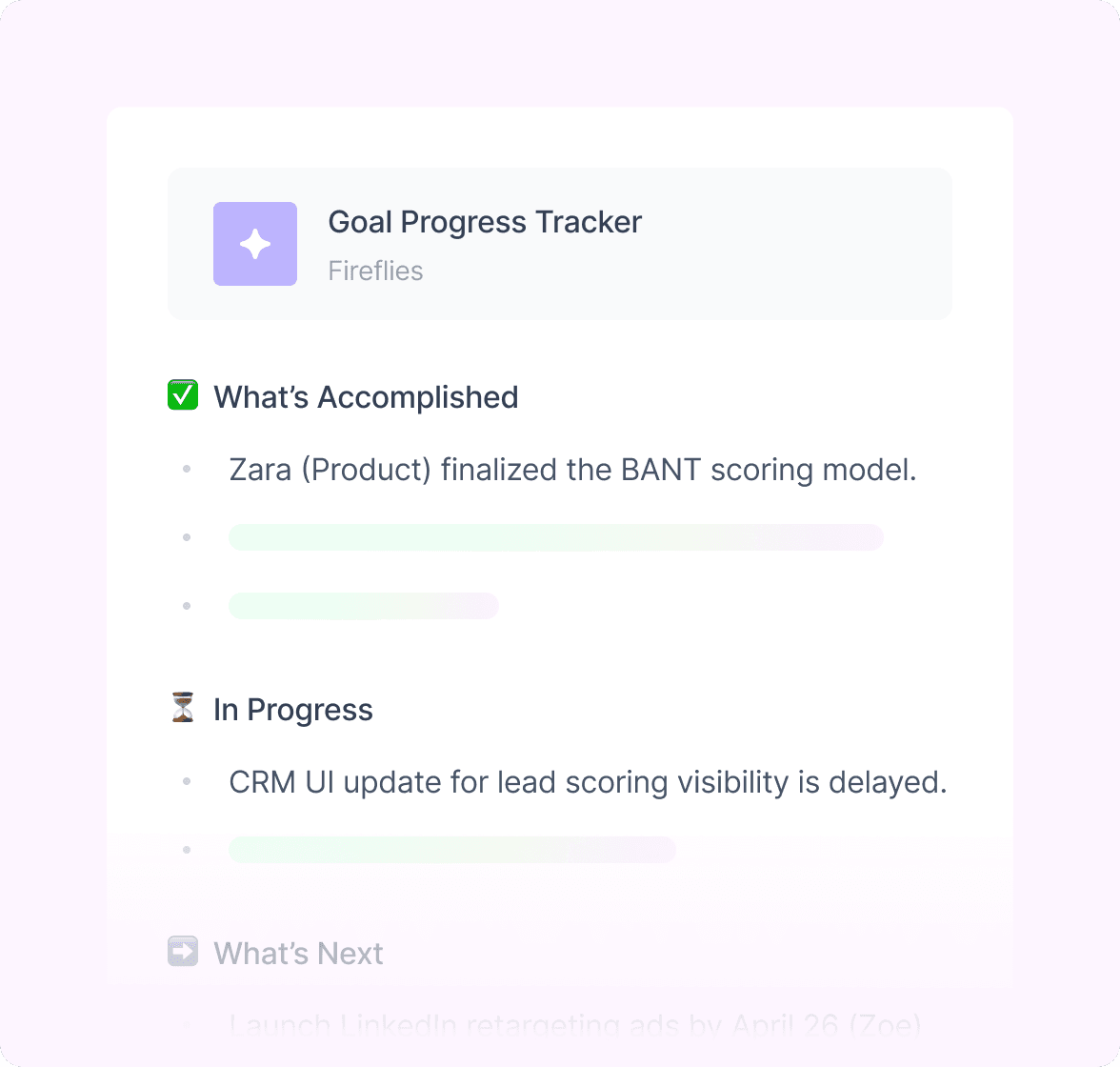Click bullet before CRM UI update item
The image size is (1120, 1067).
(x=187, y=781)
